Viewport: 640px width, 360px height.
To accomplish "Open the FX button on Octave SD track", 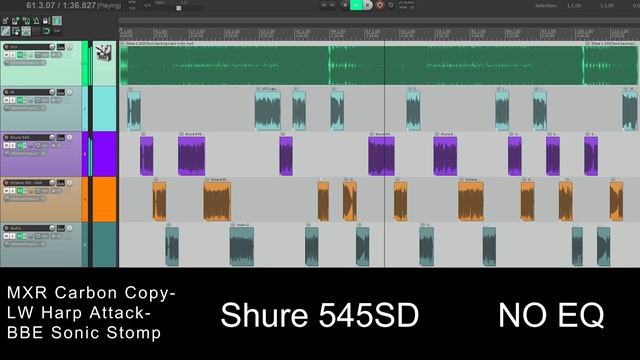I will click(20, 191).
